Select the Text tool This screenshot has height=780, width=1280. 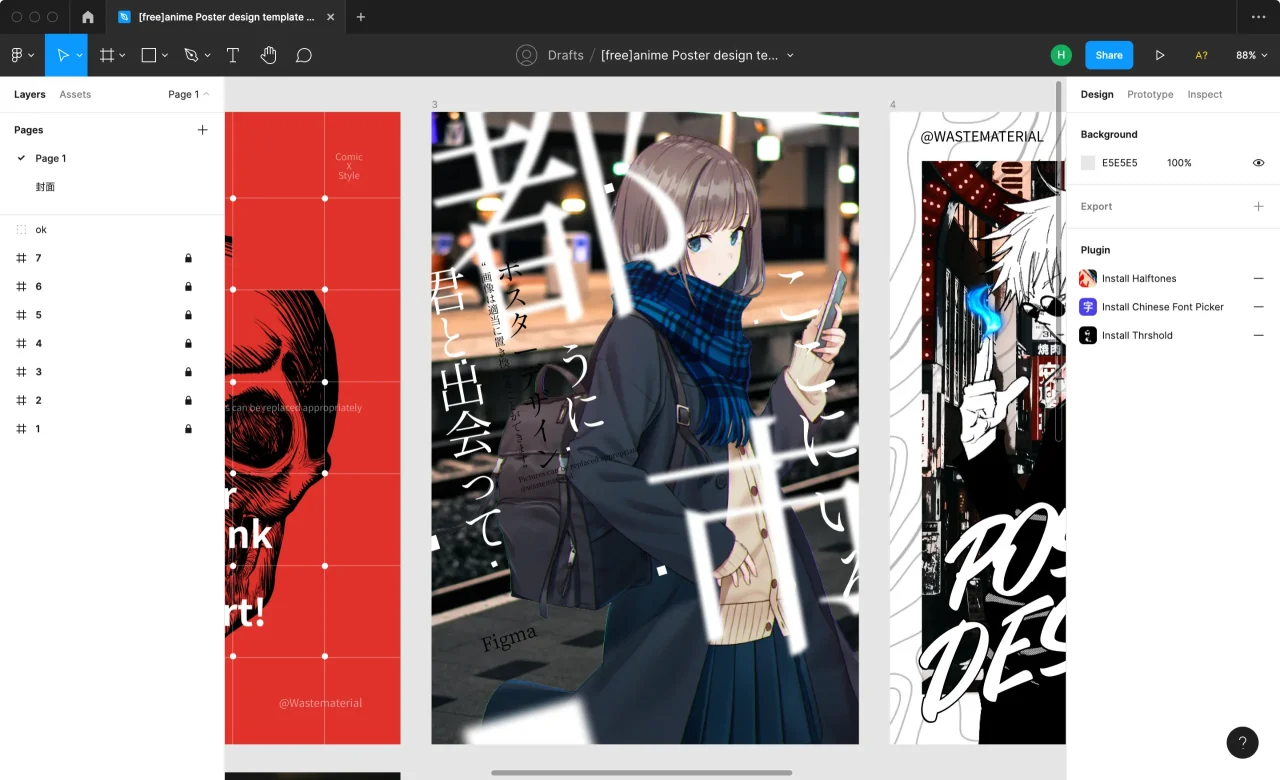tap(233, 56)
